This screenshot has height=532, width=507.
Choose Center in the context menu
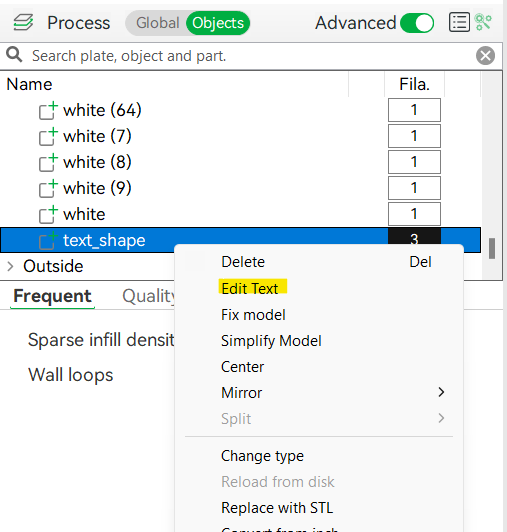pos(319,367)
